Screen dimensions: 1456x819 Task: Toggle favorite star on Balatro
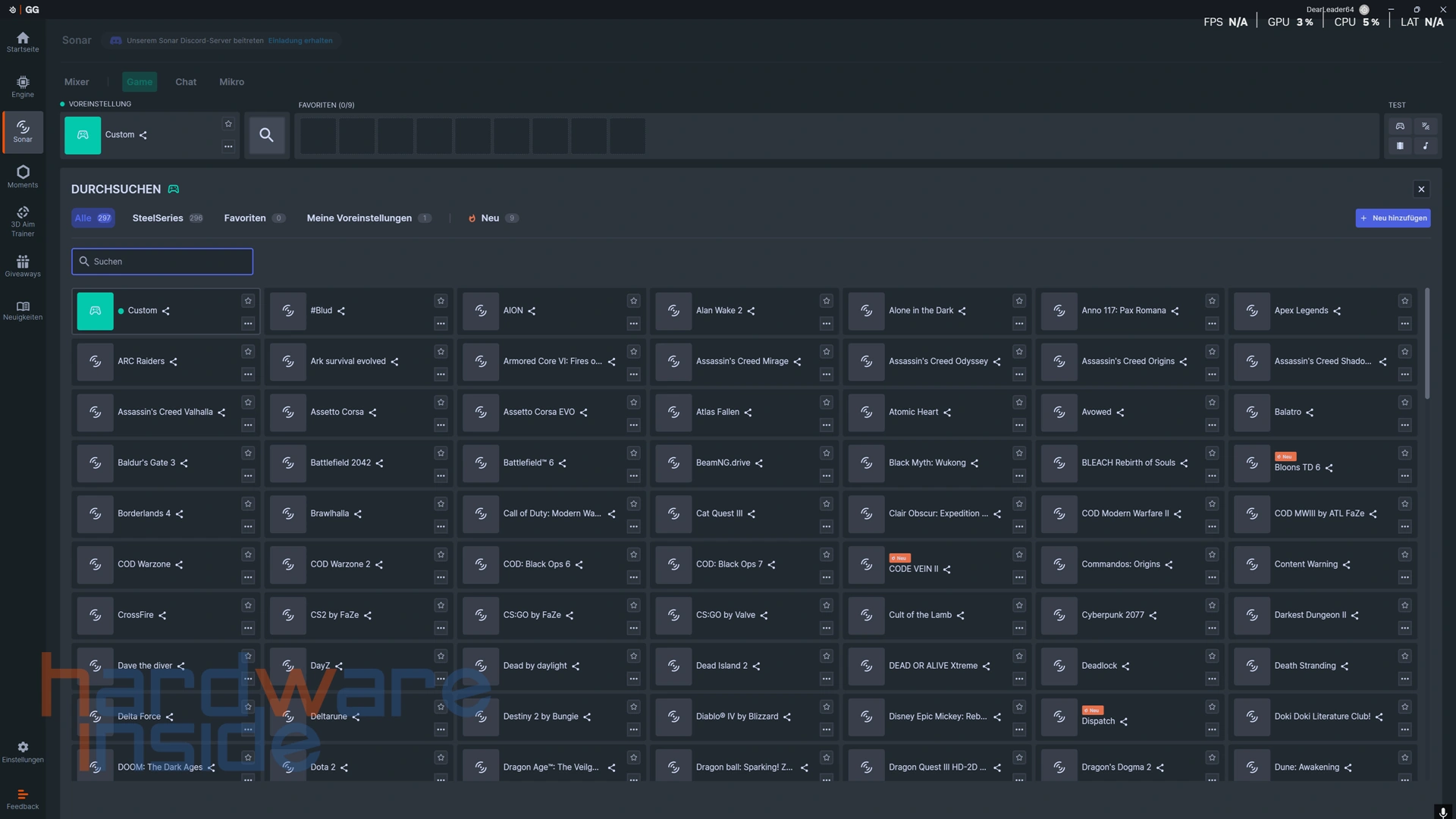[x=1404, y=403]
